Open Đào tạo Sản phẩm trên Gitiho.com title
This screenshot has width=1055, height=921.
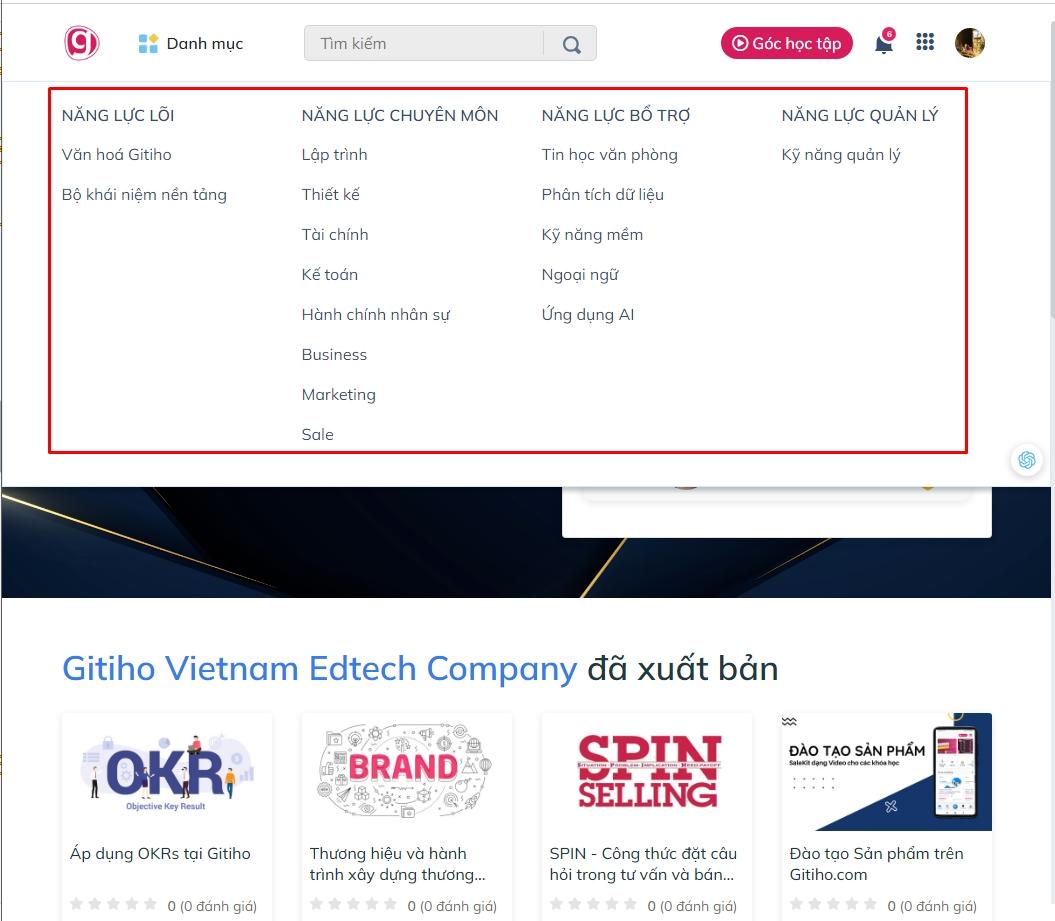(x=877, y=864)
